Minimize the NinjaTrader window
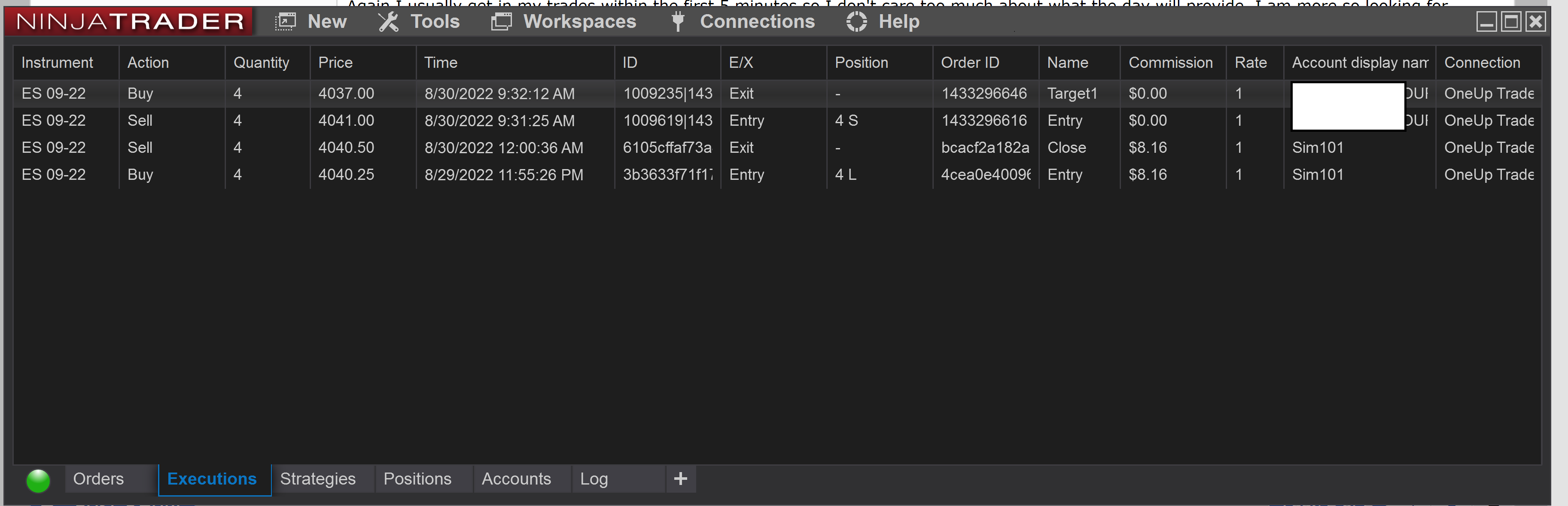 [x=1486, y=22]
